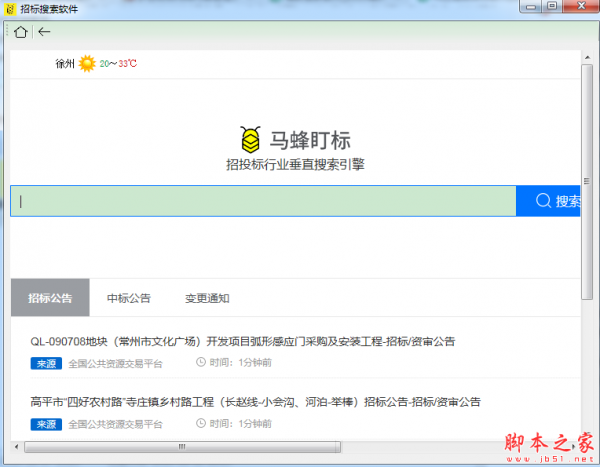The image size is (600, 467).
Task: Open the 变更通知 tab
Action: coord(207,298)
